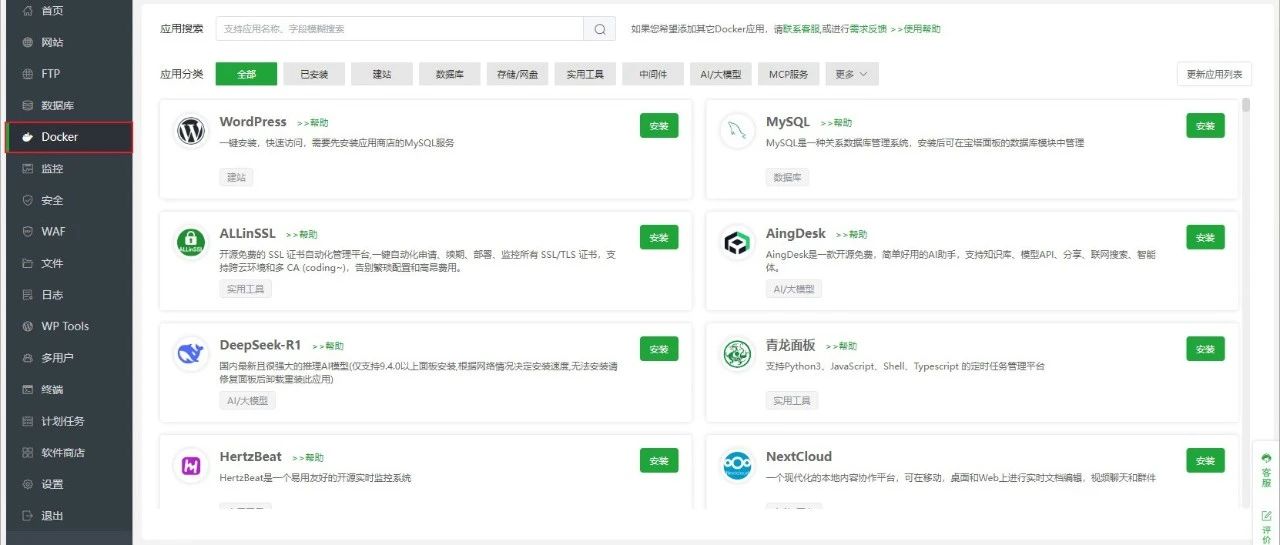Screen dimensions: 1280x545
Task: Click the 青龙面板 dragon icon
Action: [x=737, y=354]
